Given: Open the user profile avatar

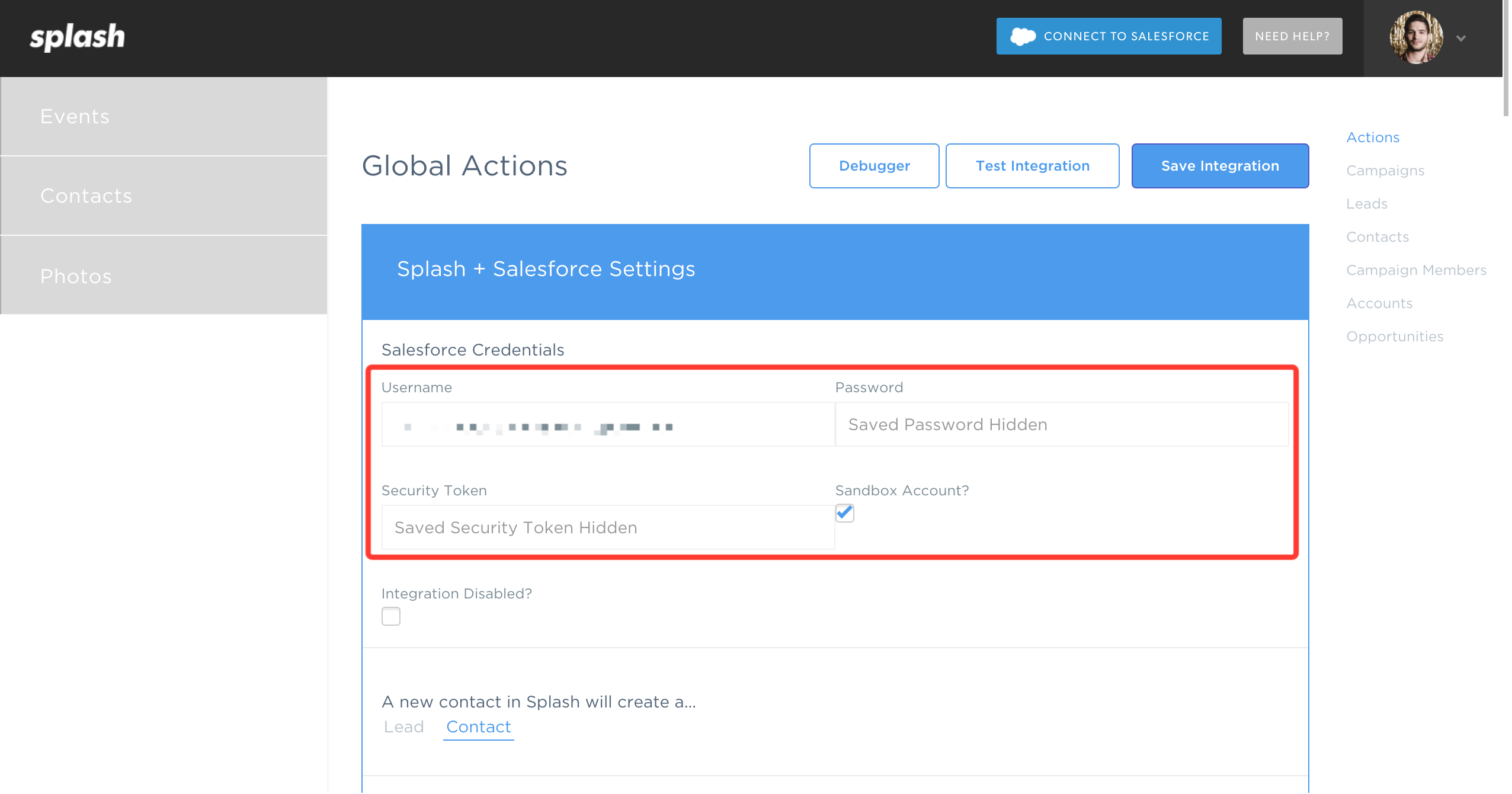Looking at the screenshot, I should point(1417,37).
